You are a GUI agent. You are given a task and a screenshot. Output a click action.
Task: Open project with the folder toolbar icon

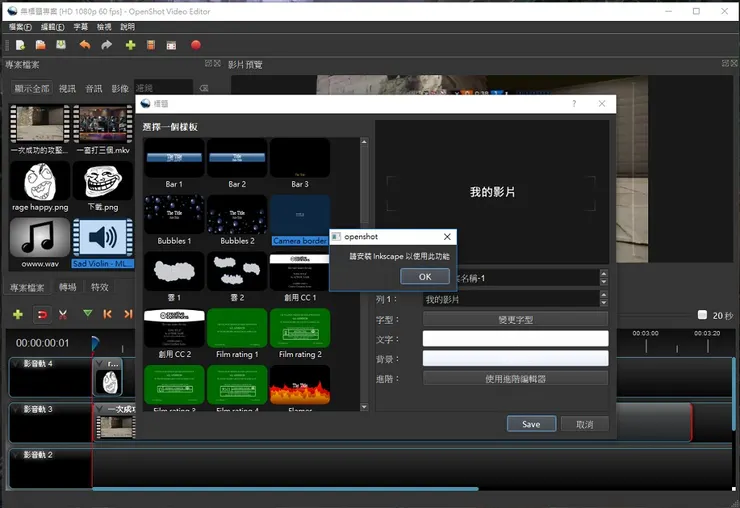[41, 45]
